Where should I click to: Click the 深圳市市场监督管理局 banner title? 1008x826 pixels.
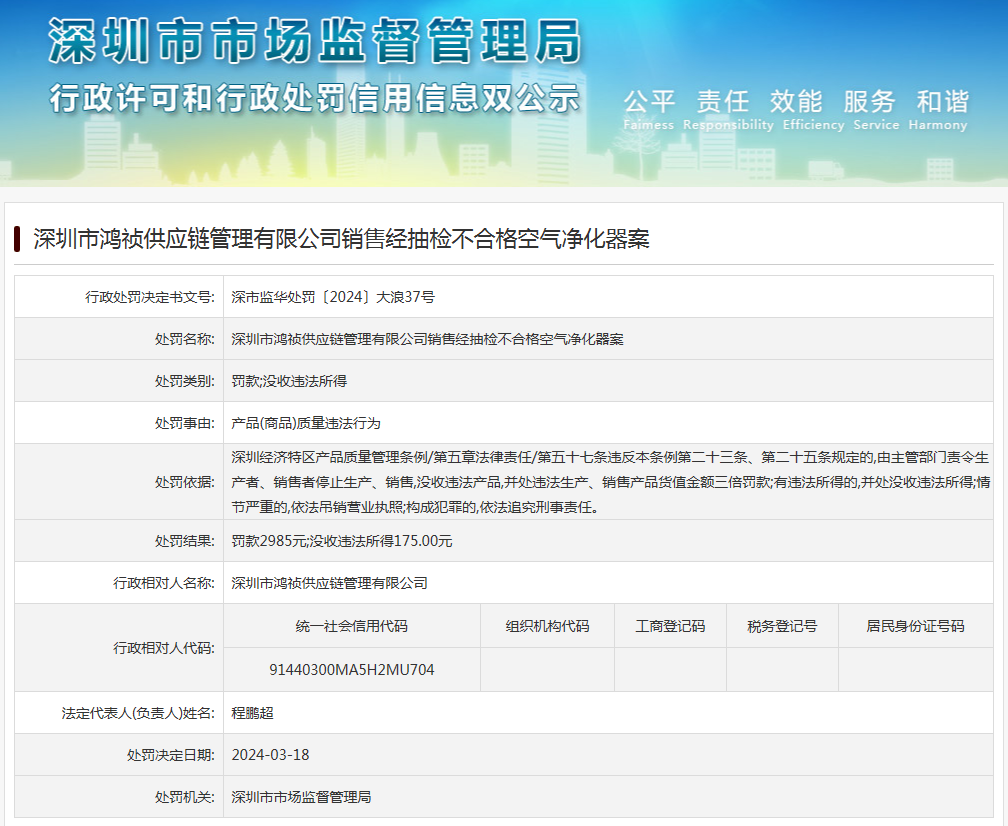tap(315, 41)
